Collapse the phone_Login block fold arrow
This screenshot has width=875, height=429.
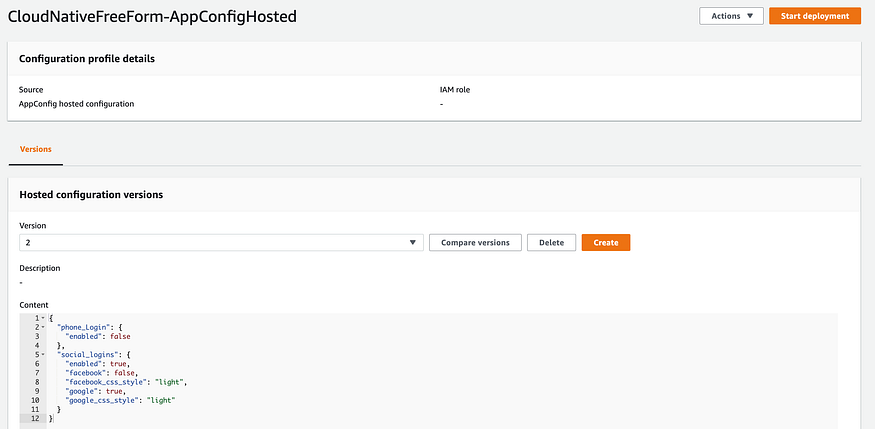(x=43, y=327)
